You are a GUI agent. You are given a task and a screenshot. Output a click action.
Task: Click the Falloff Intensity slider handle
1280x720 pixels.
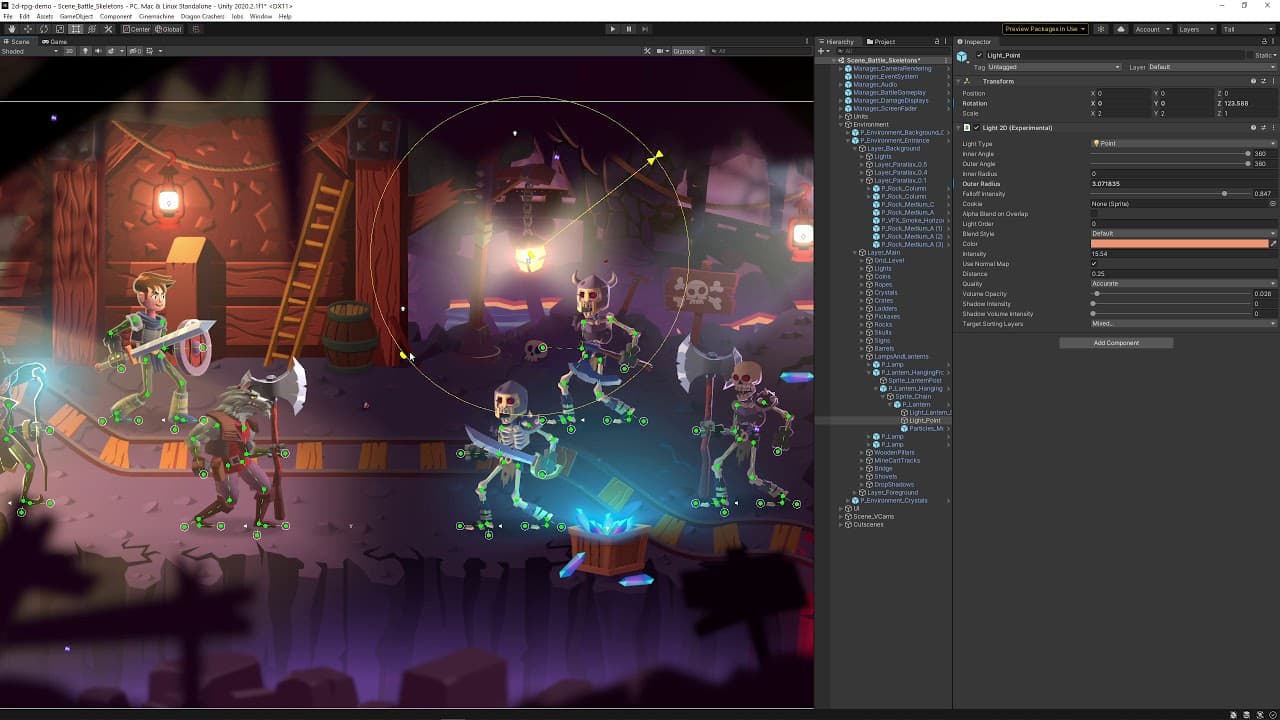(x=1224, y=194)
